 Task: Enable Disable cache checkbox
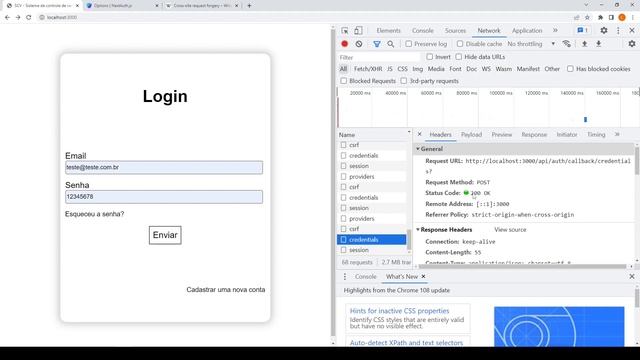(x=460, y=44)
